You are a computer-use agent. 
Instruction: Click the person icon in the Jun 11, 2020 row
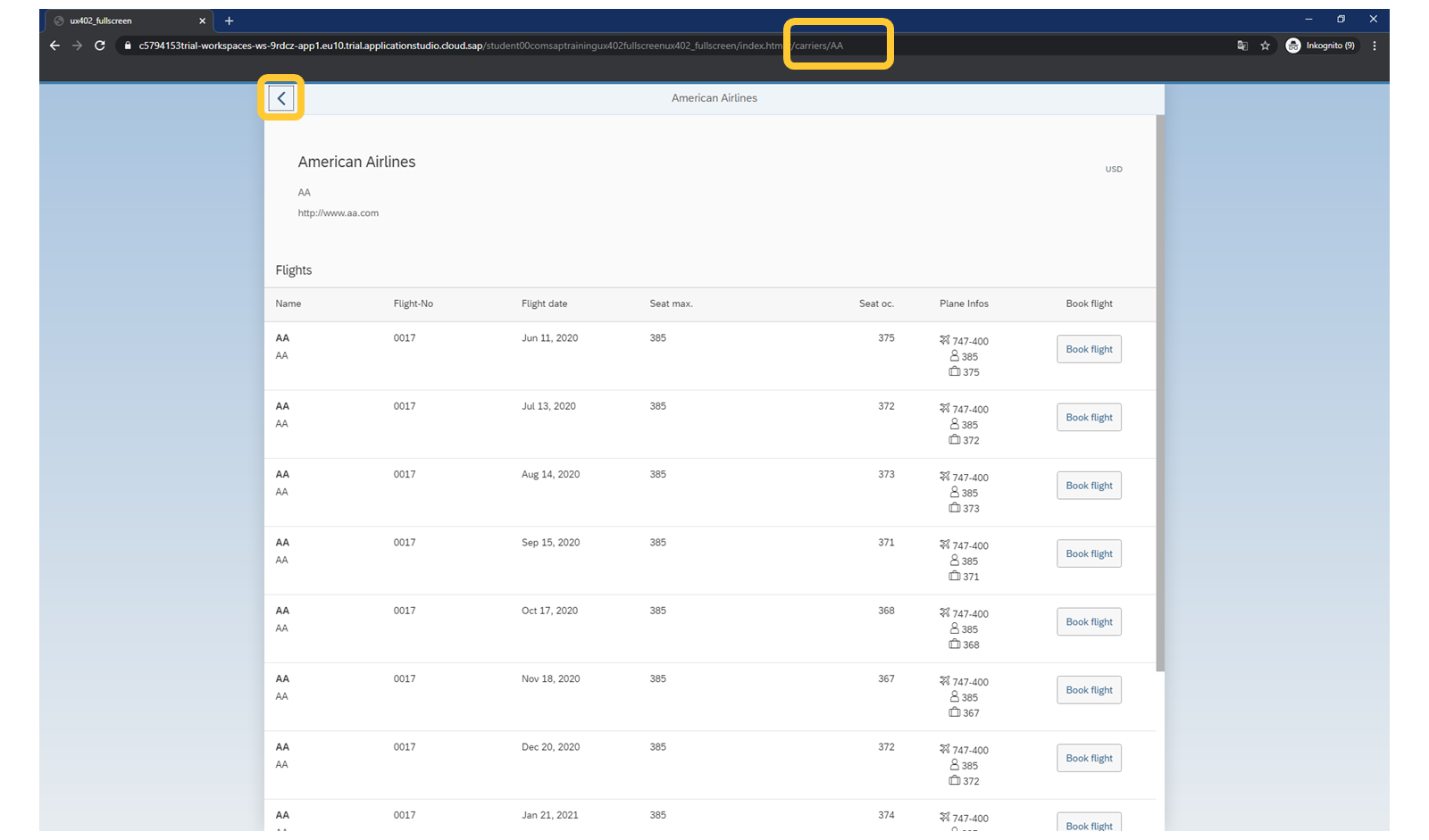coord(955,355)
